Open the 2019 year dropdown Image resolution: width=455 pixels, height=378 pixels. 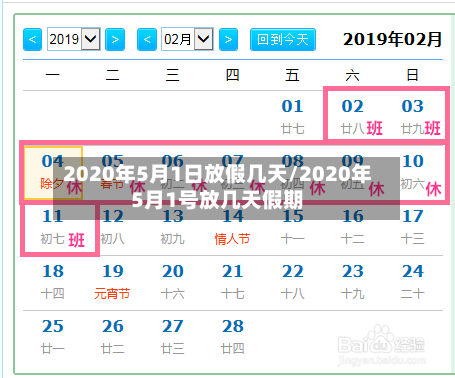tap(74, 39)
